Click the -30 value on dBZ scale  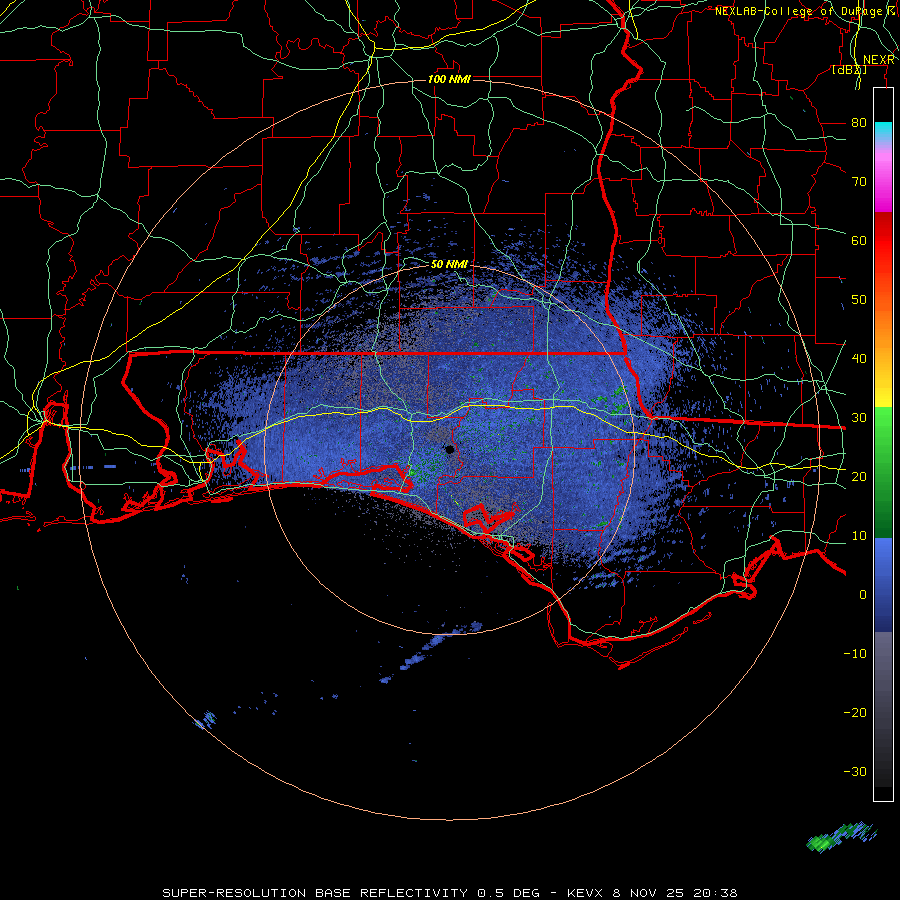click(855, 772)
